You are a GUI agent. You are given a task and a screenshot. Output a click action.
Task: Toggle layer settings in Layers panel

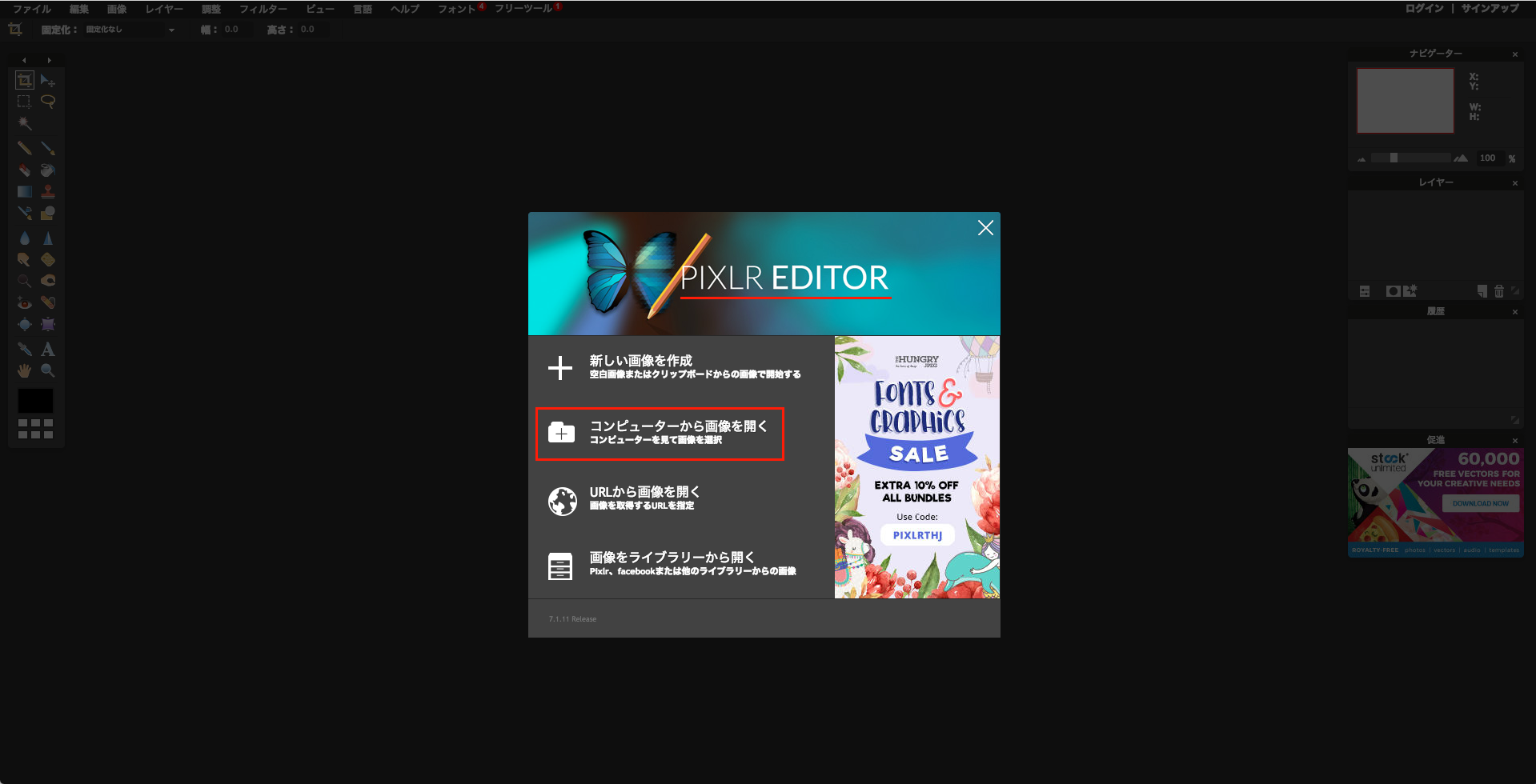[1365, 291]
